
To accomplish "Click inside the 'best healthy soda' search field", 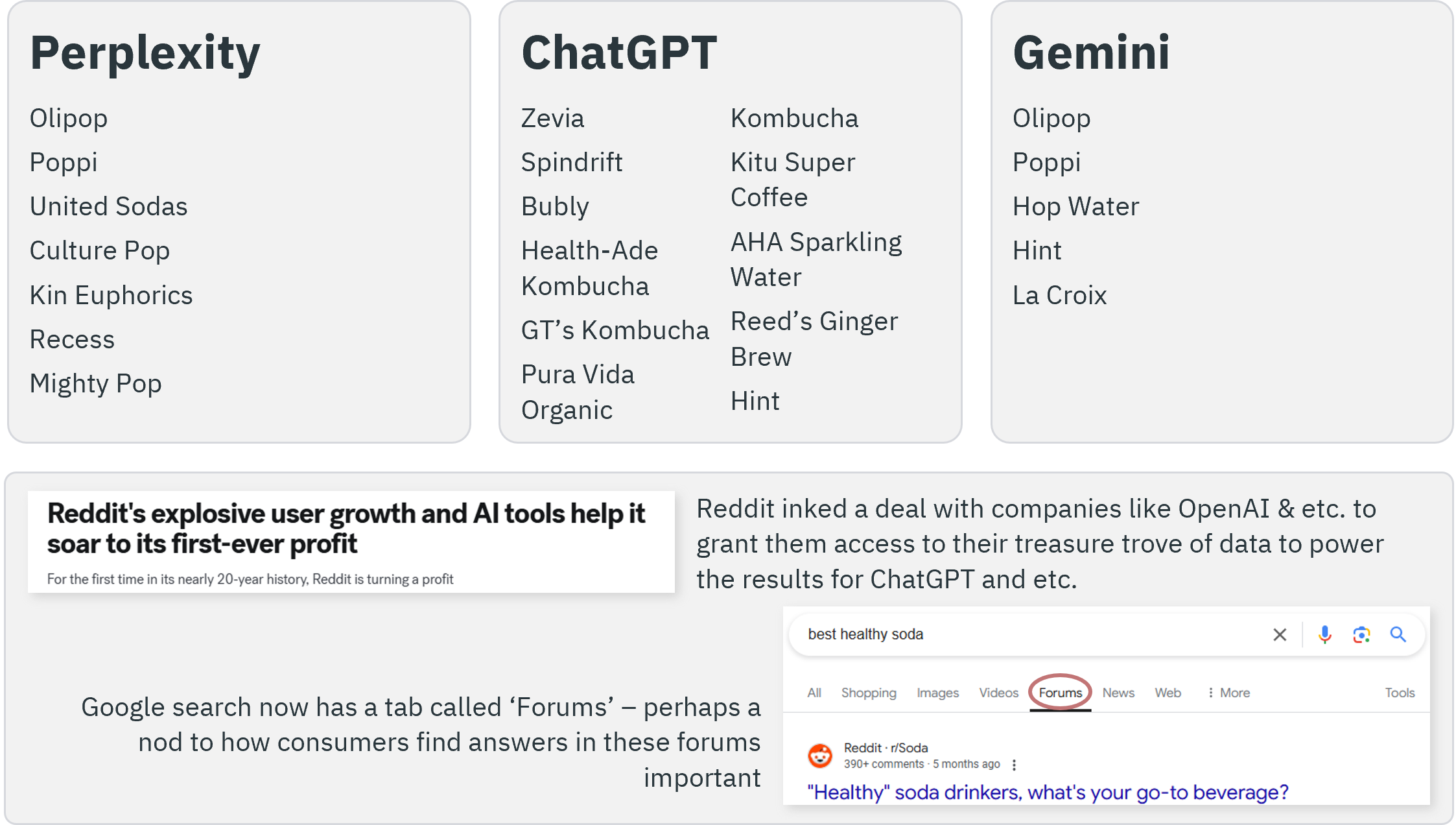I will [x=1031, y=634].
